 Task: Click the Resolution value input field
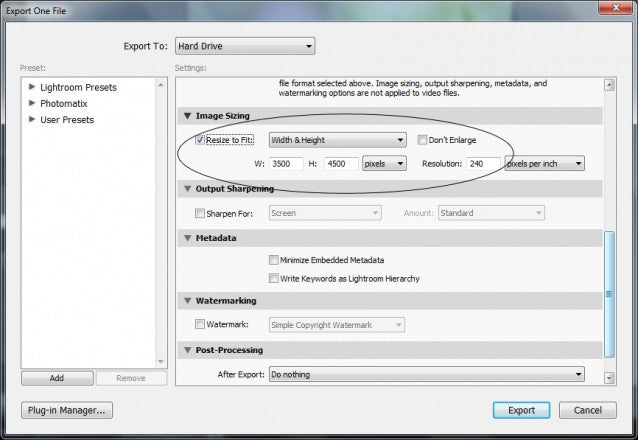tap(483, 163)
